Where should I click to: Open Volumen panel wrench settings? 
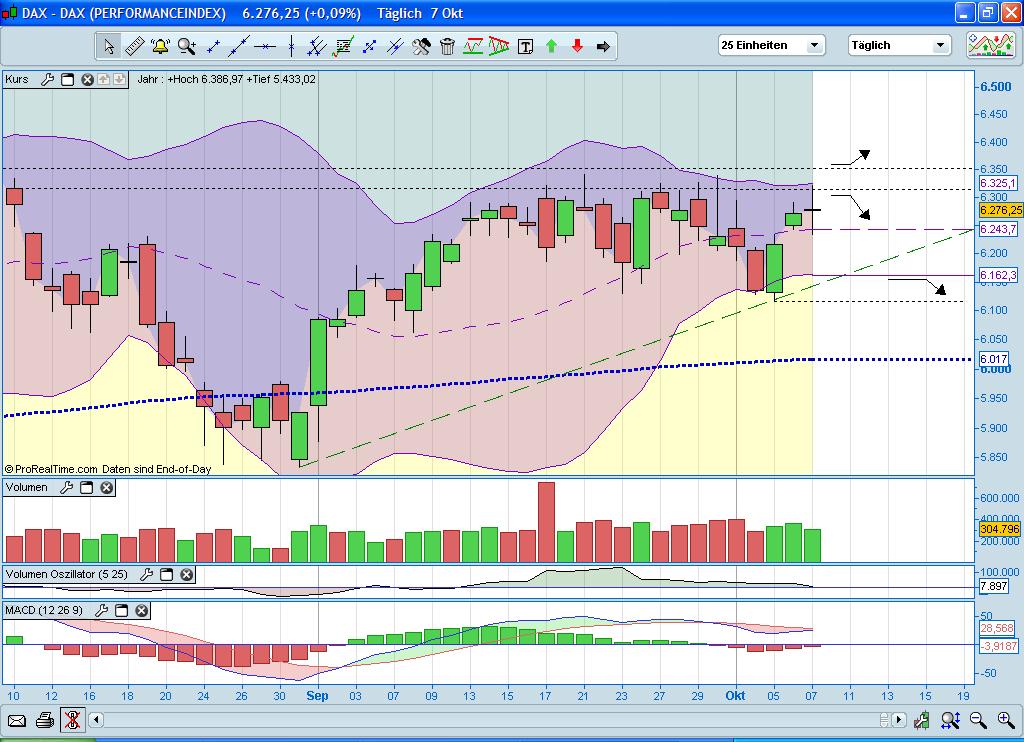coord(66,487)
